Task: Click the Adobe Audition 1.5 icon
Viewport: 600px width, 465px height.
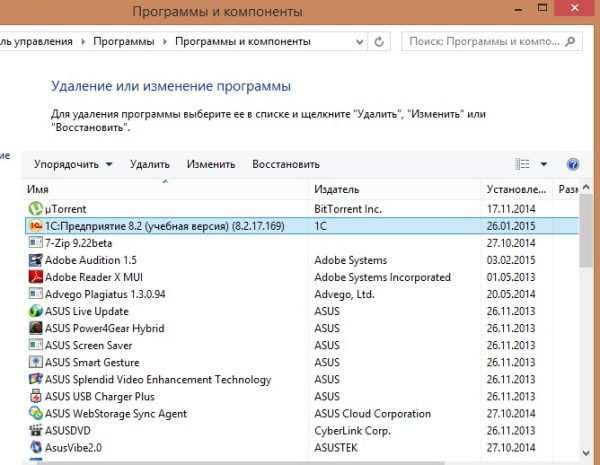Action: 36,260
